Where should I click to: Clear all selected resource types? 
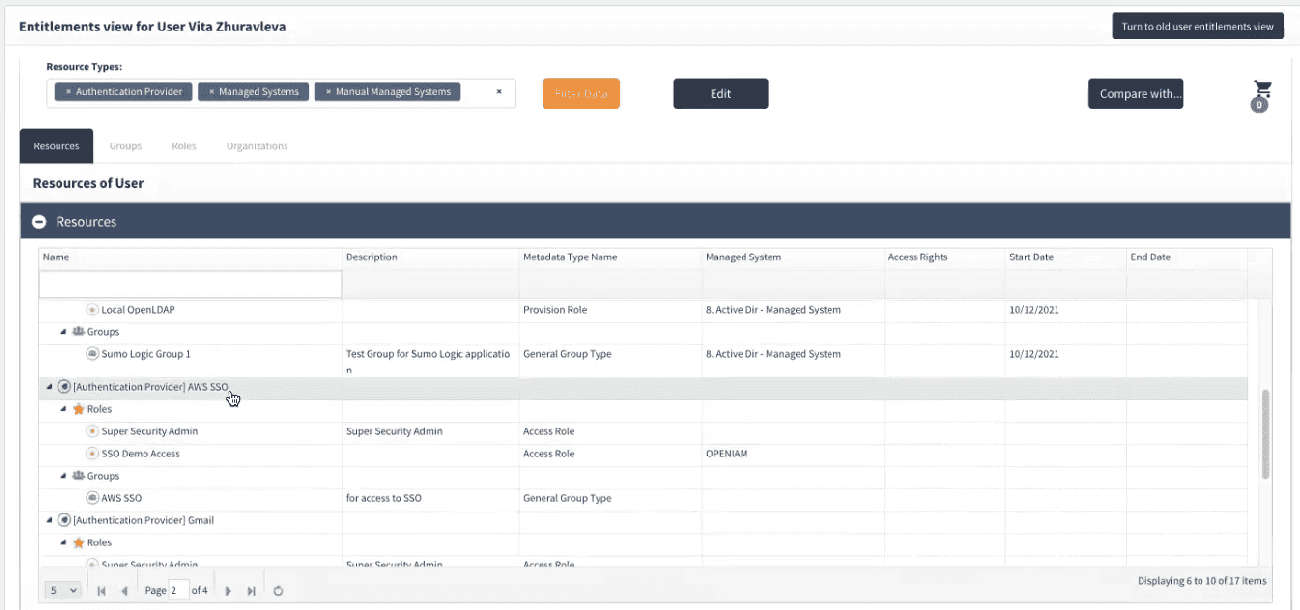(499, 92)
